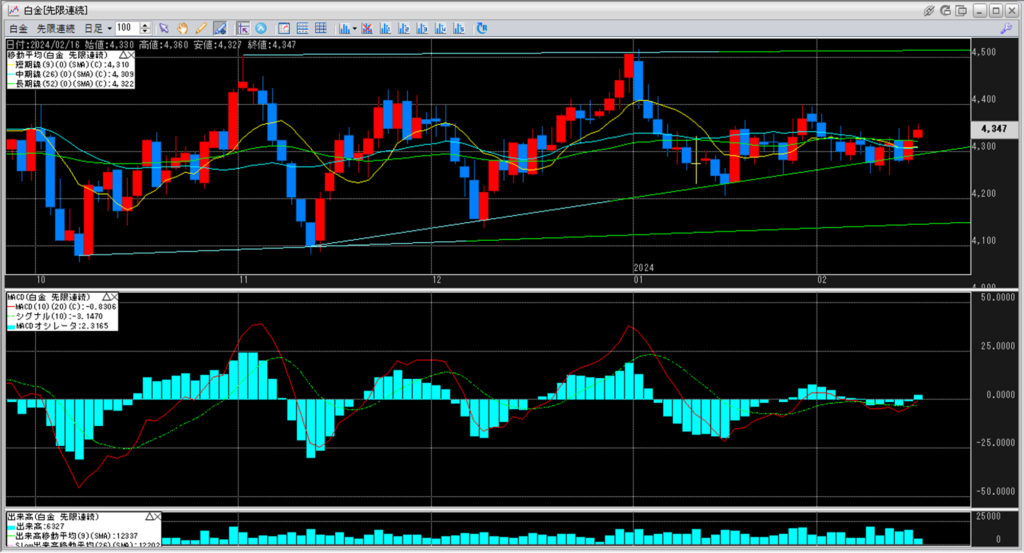Close the 出来高 volume legend
1024x553 pixels.
coord(156,516)
